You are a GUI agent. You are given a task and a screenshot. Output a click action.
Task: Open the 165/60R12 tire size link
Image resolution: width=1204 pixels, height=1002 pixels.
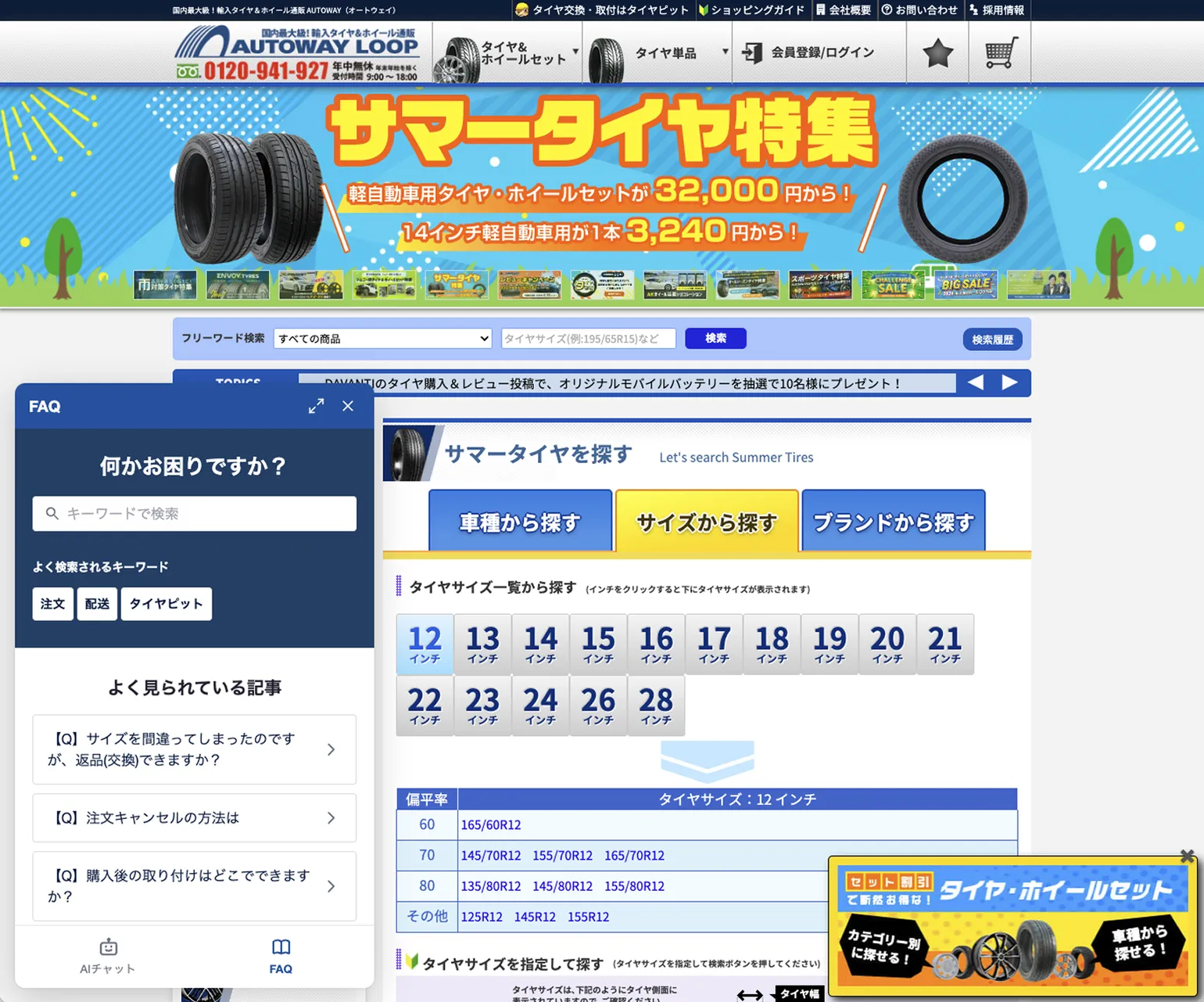(491, 824)
